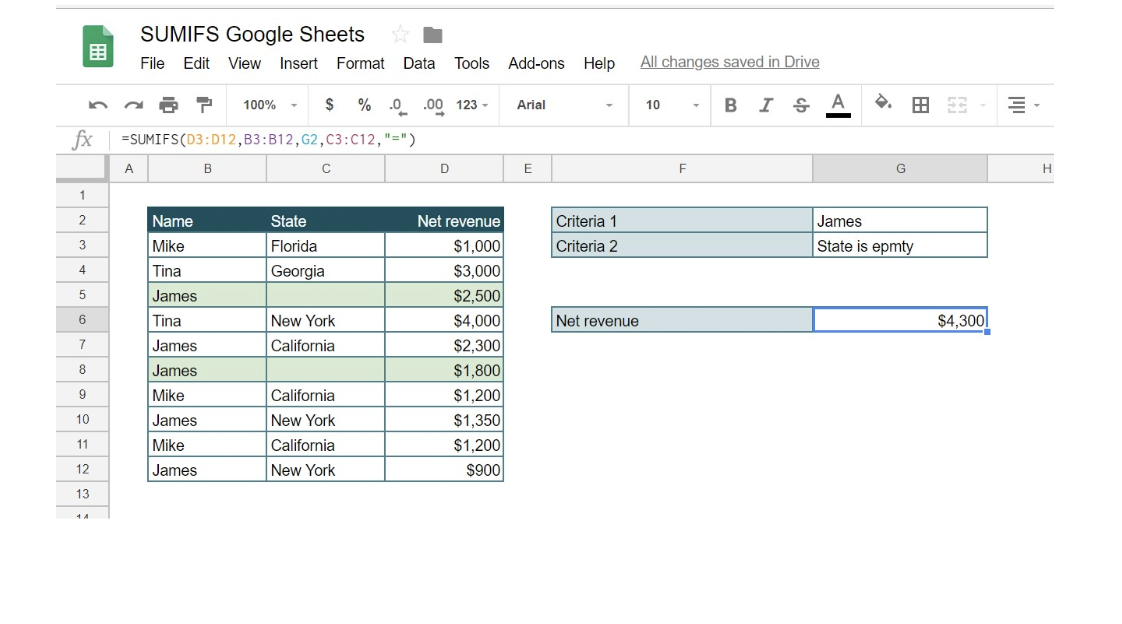Click inside the formula bar with SUMIFS
Image resolution: width=1122 pixels, height=624 pixels.
coord(500,139)
